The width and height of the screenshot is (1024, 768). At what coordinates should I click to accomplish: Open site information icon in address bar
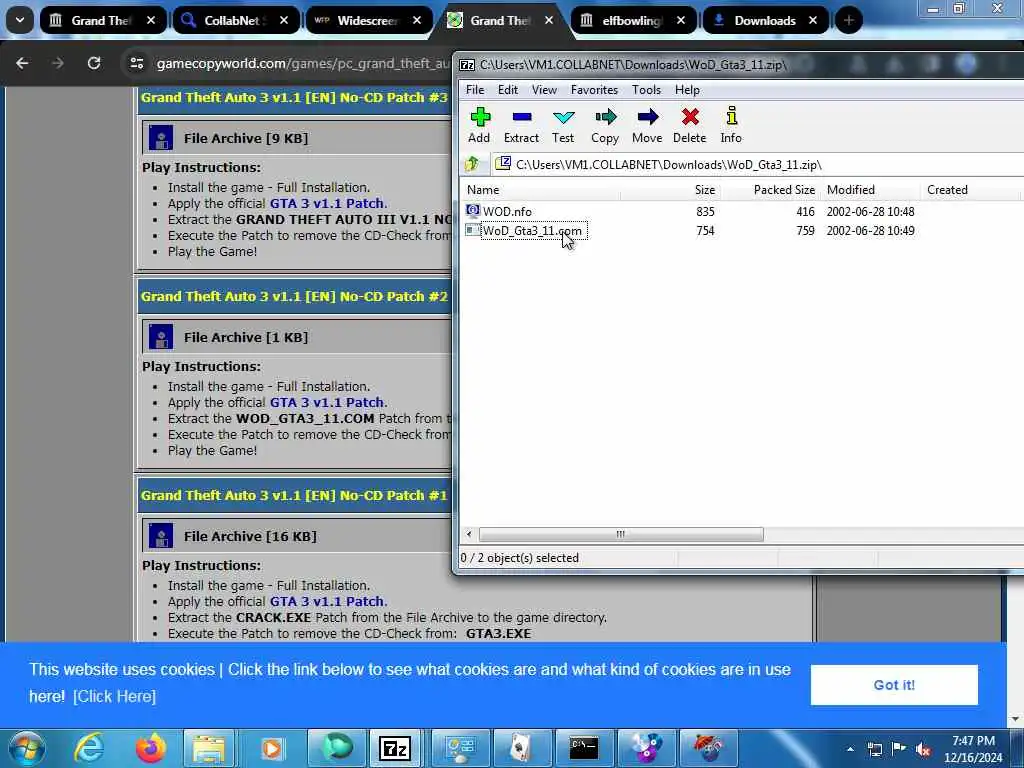136,63
